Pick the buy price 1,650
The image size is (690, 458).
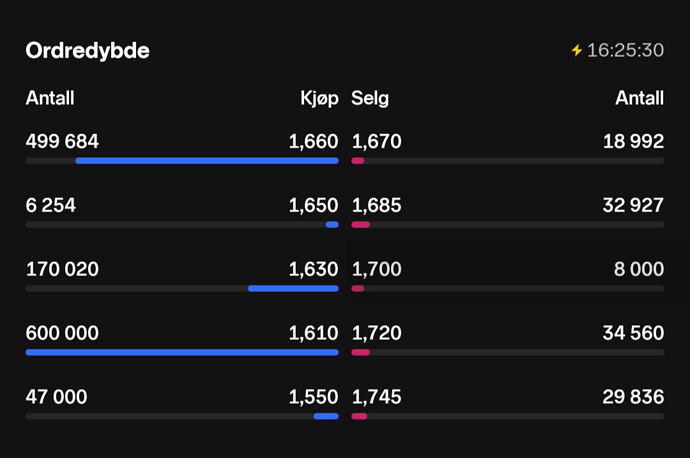tap(313, 206)
